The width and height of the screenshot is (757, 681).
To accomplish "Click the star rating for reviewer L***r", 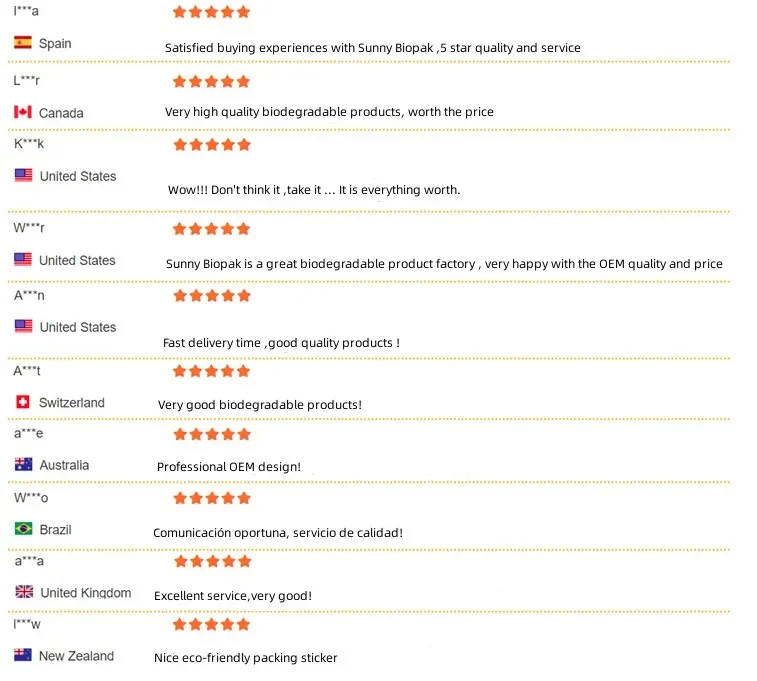I will [211, 81].
